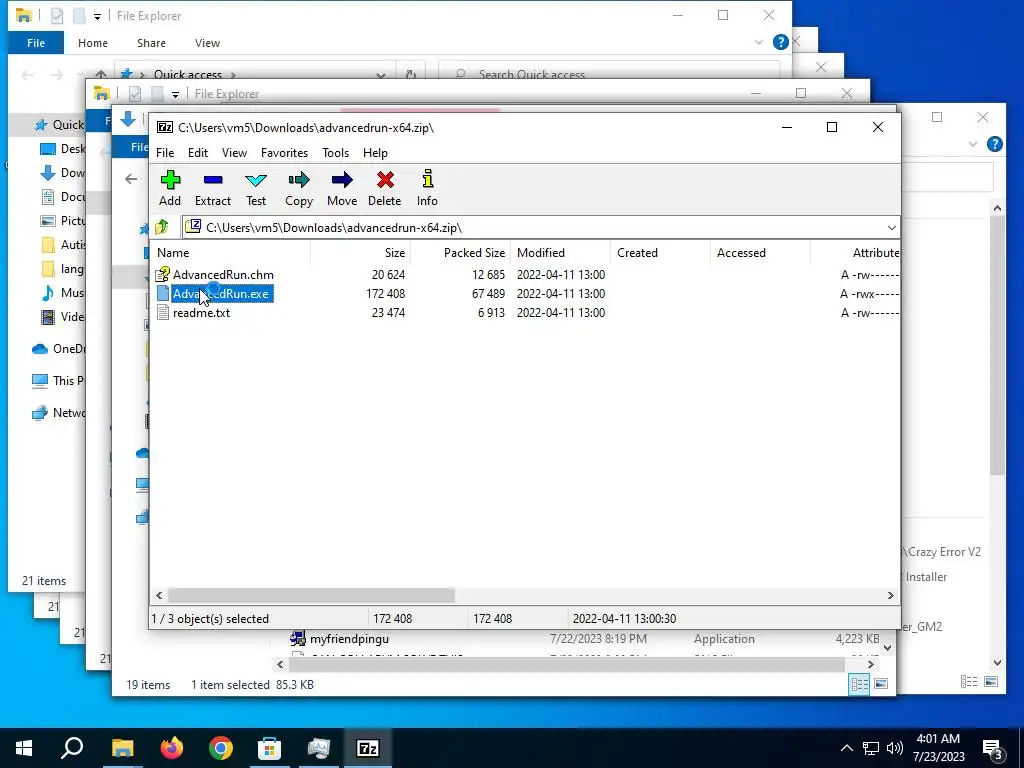Launch Firefox from taskbar

click(x=172, y=748)
